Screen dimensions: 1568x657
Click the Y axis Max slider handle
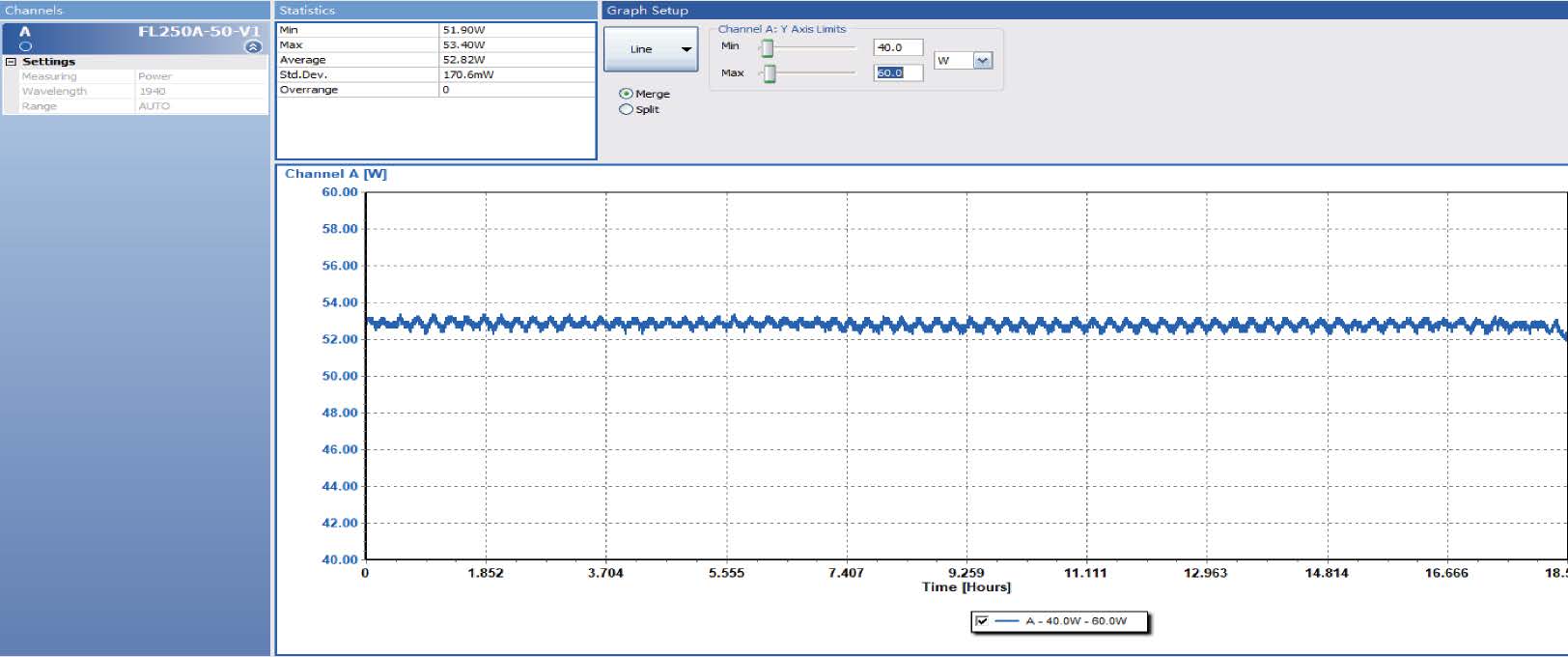(x=770, y=73)
